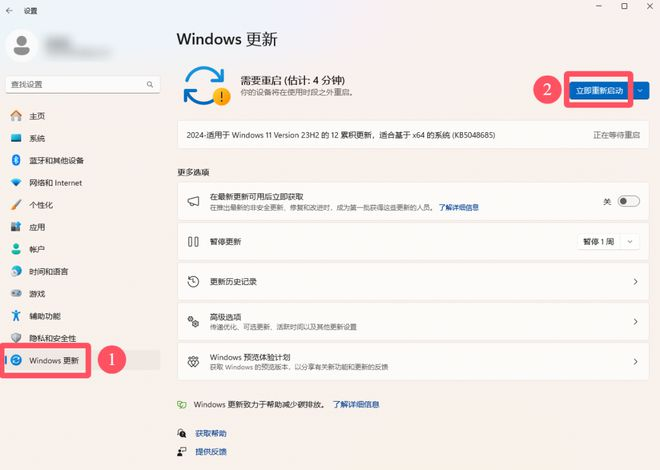Image resolution: width=660 pixels, height=470 pixels.
Task: Open dropdown arrow next to 立即重新启动
Action: pos(640,91)
